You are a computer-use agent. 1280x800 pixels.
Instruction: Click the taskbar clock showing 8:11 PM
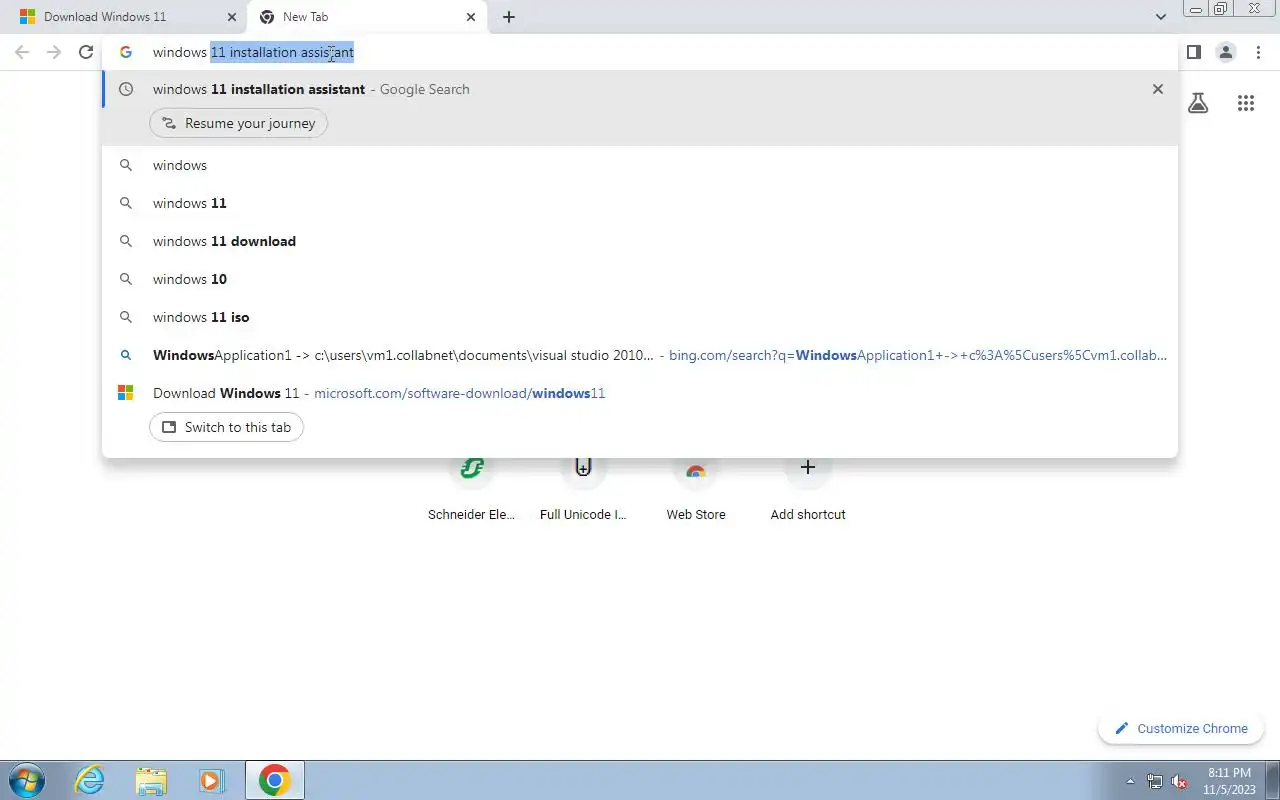1230,781
